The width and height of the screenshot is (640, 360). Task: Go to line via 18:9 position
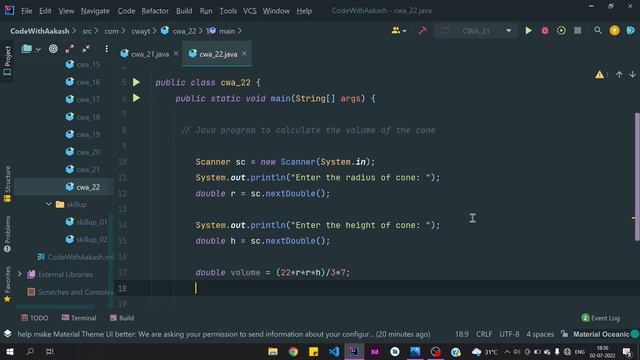coord(462,334)
